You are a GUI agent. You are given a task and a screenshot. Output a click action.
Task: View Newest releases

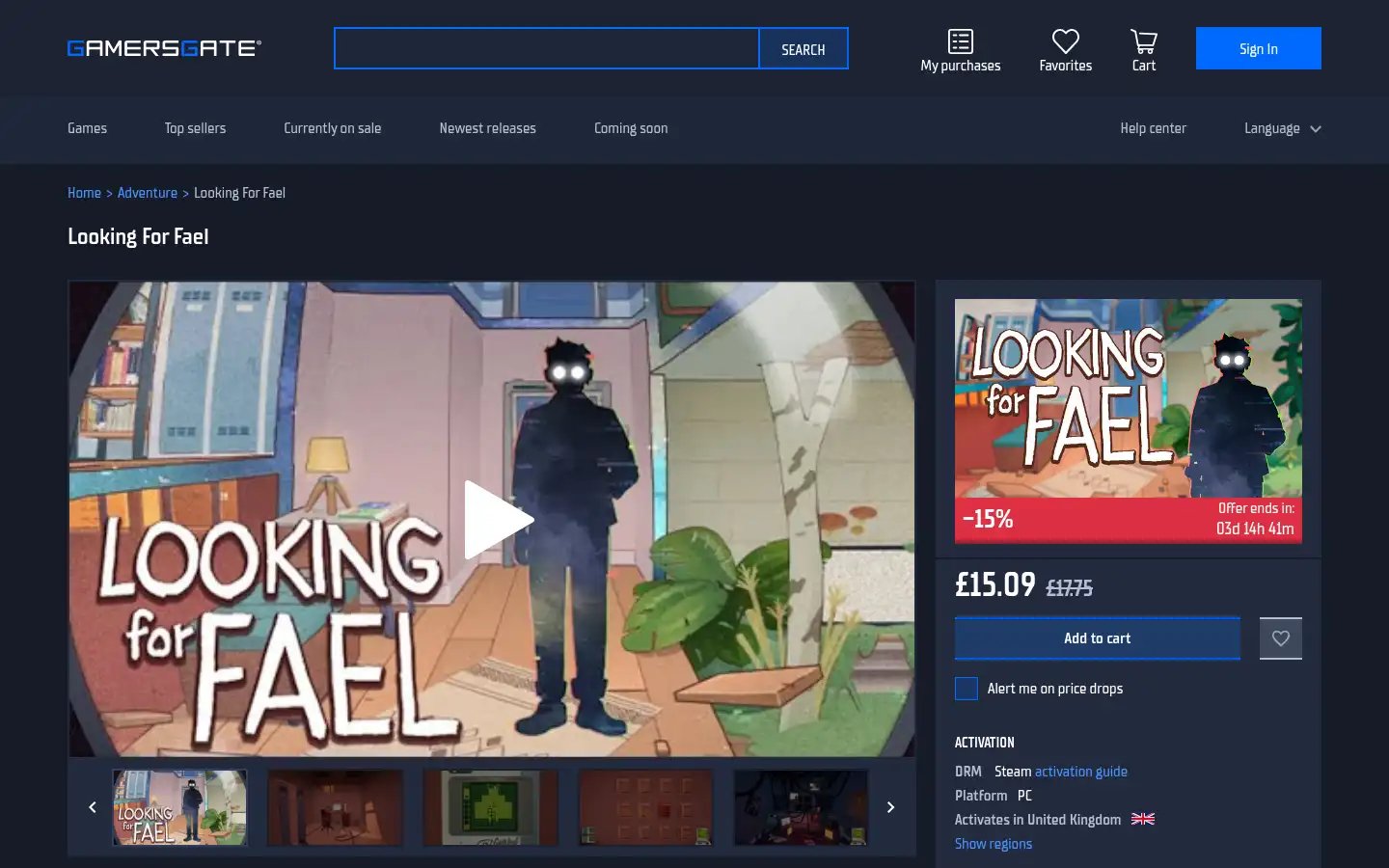pos(487,128)
